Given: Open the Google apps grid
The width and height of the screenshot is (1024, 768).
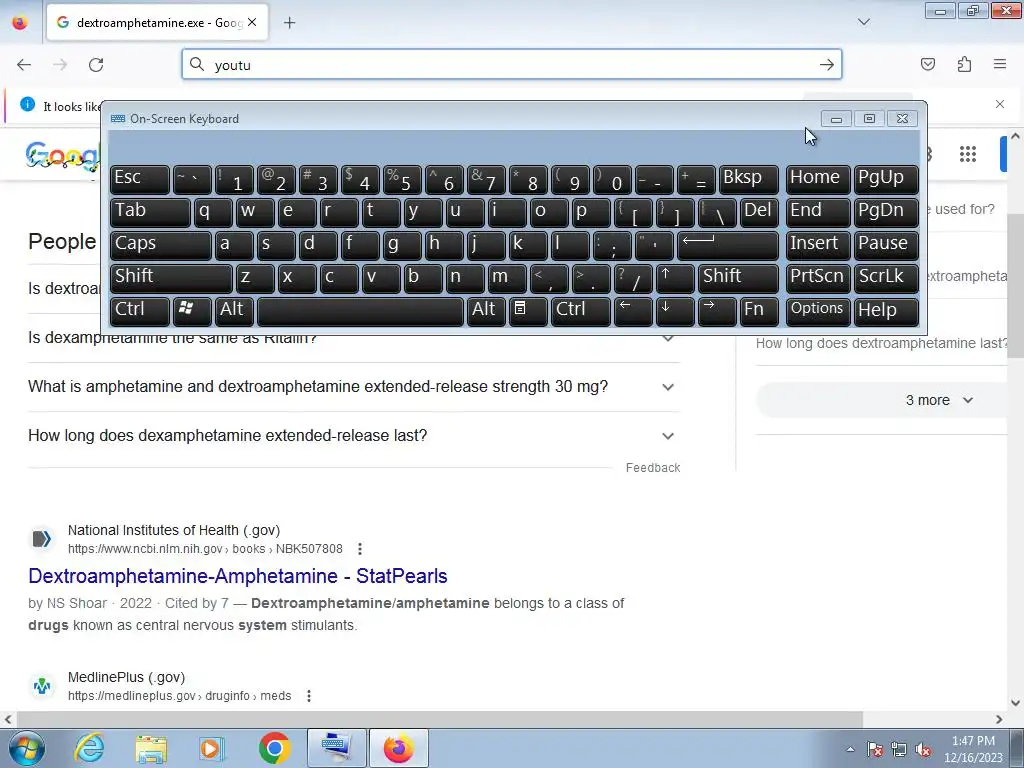Looking at the screenshot, I should (x=968, y=154).
